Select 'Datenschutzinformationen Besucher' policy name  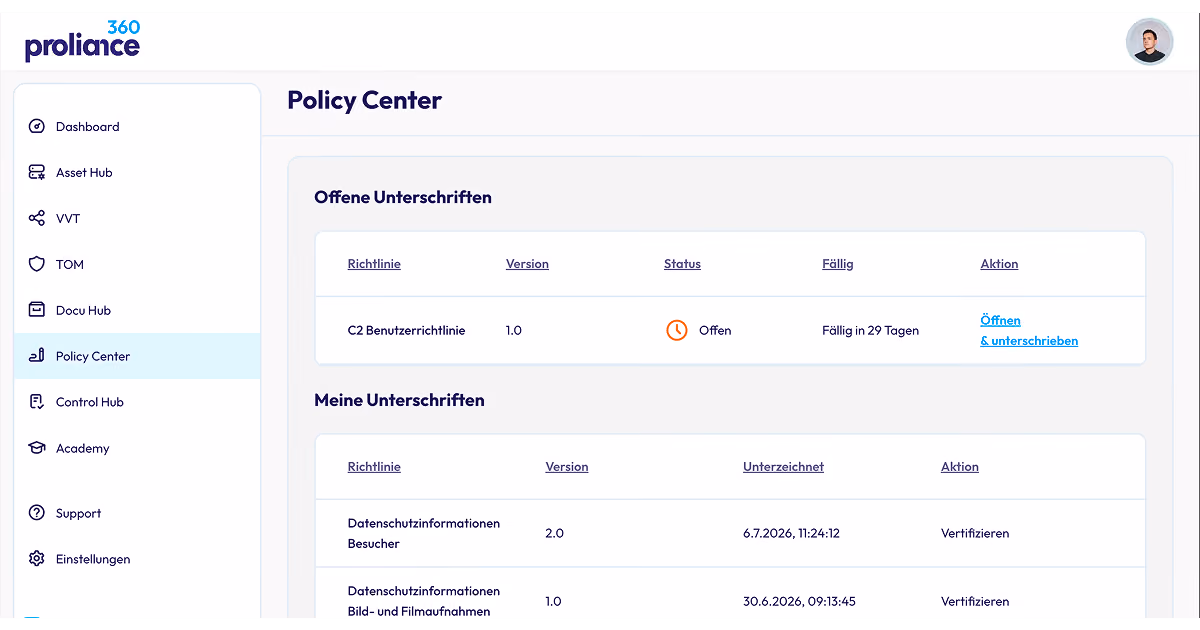(x=424, y=533)
